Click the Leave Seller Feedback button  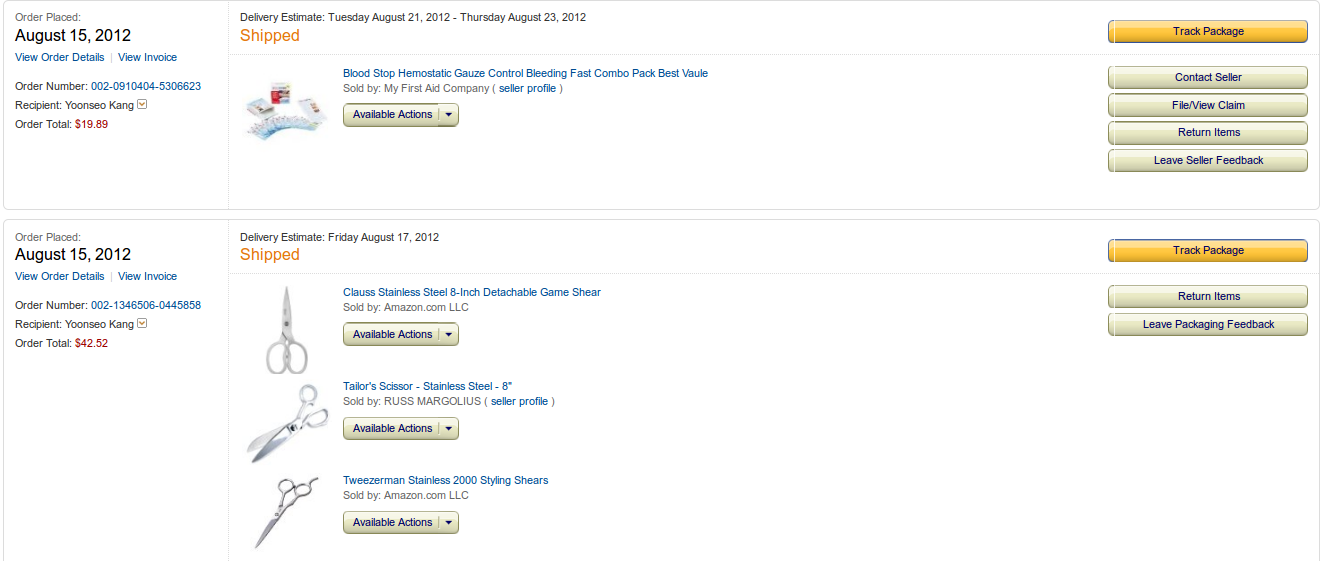(x=1208, y=161)
